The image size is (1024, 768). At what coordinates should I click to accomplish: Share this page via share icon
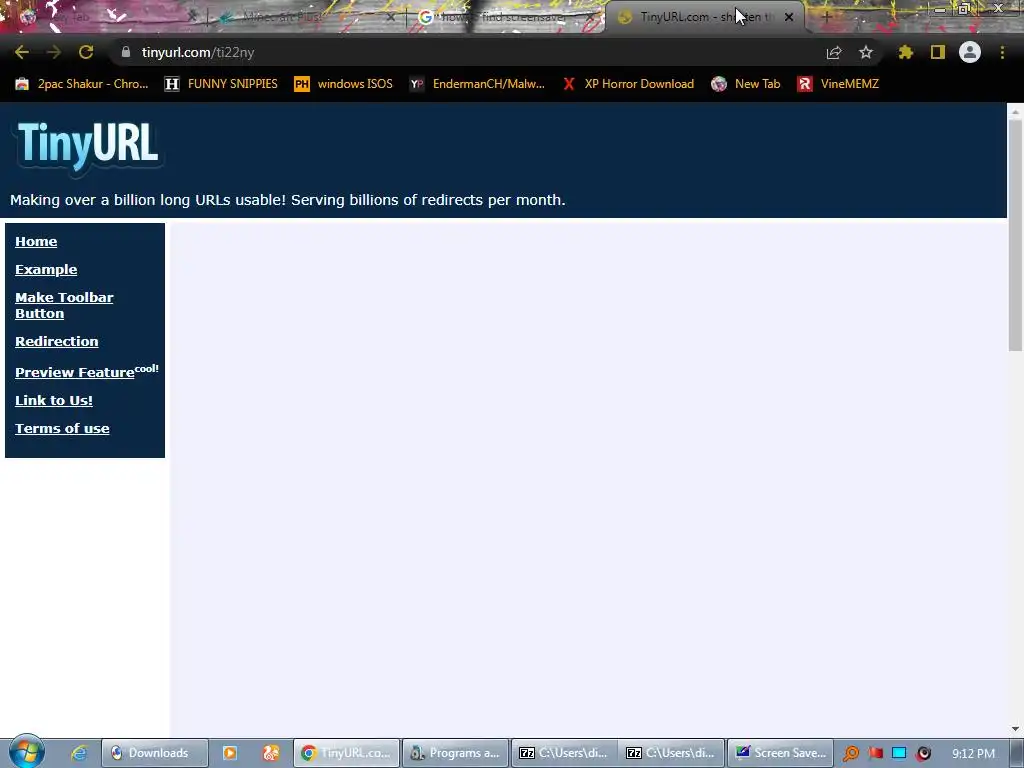click(x=834, y=52)
